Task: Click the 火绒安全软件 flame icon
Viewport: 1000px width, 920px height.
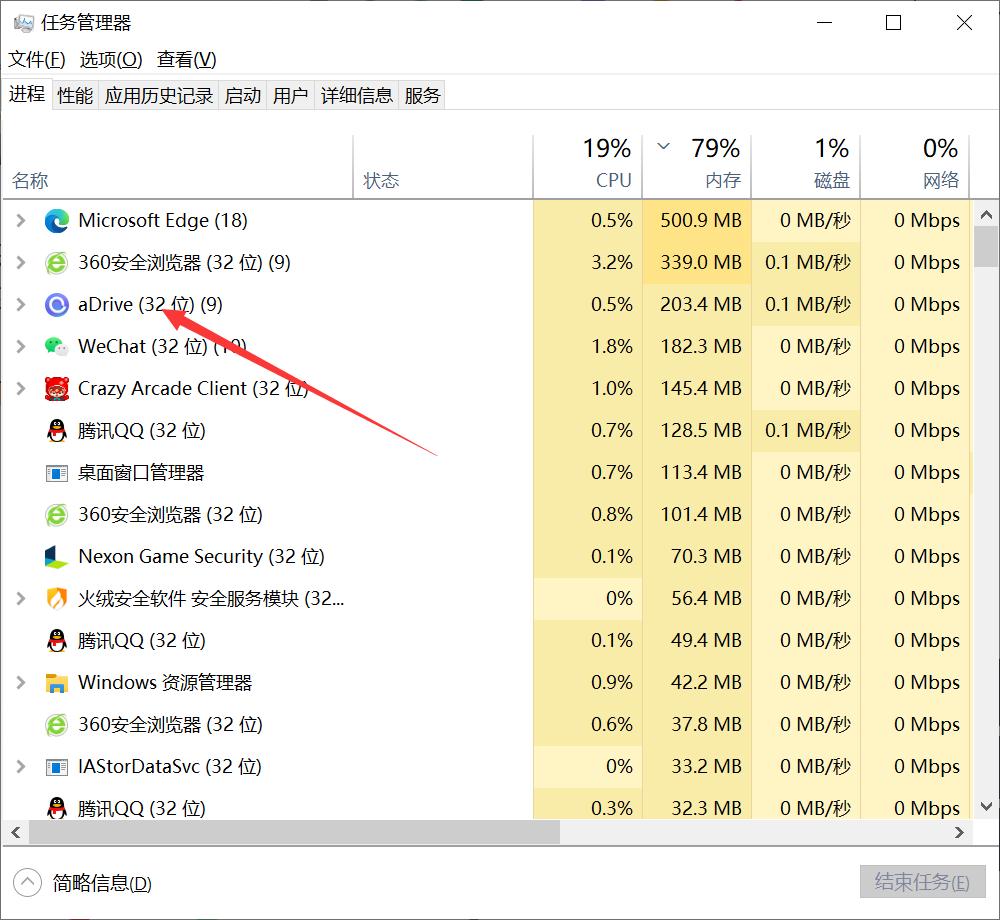Action: tap(56, 598)
